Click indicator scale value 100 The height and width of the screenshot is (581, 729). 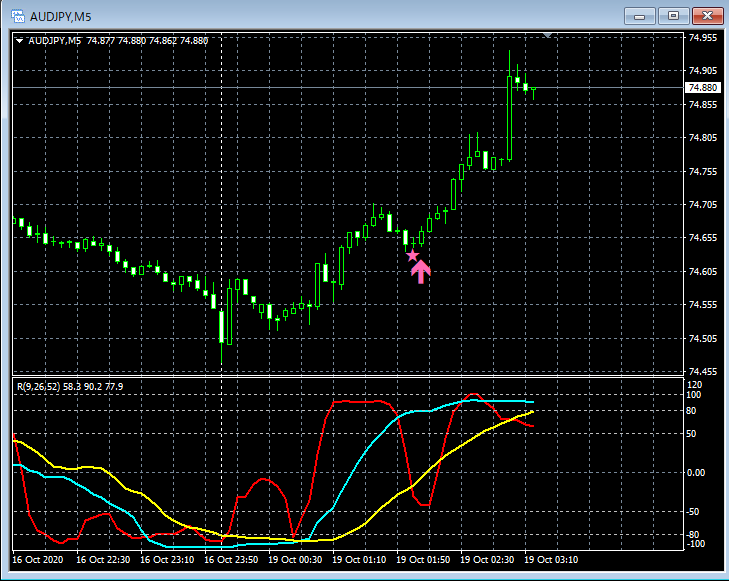694,395
